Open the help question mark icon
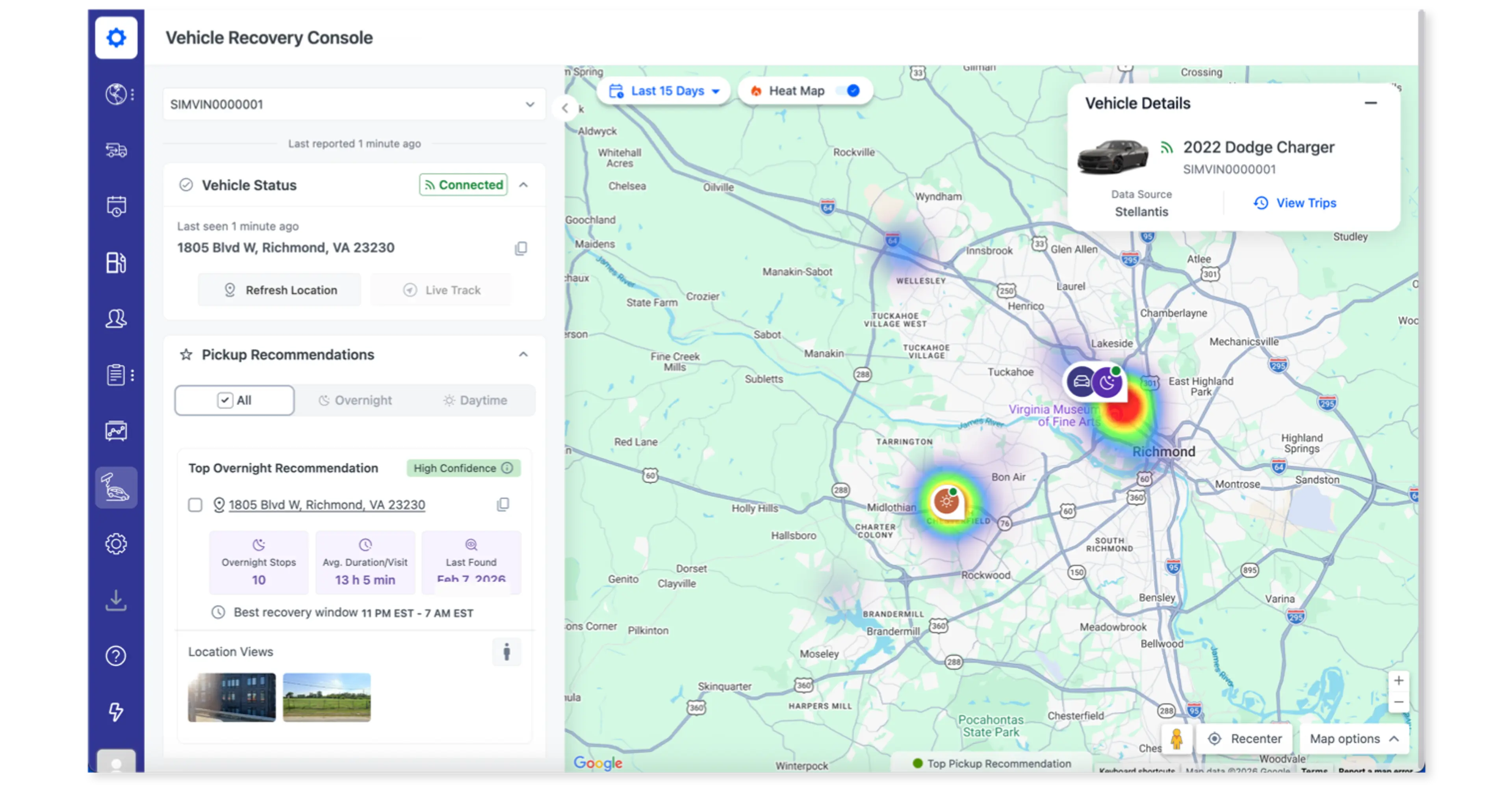The image size is (1512, 802). click(116, 656)
